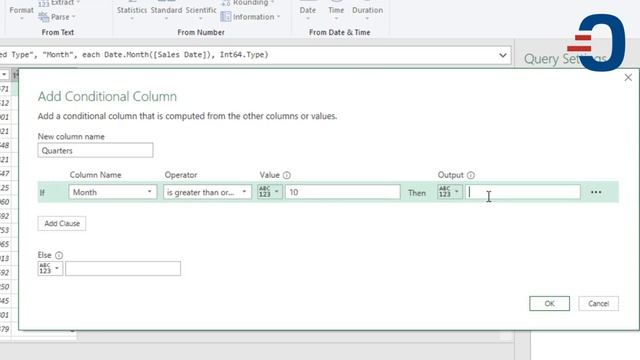Image resolution: width=640 pixels, height=360 pixels.
Task: Click the Parse icon in From Text
Action: click(x=44, y=17)
